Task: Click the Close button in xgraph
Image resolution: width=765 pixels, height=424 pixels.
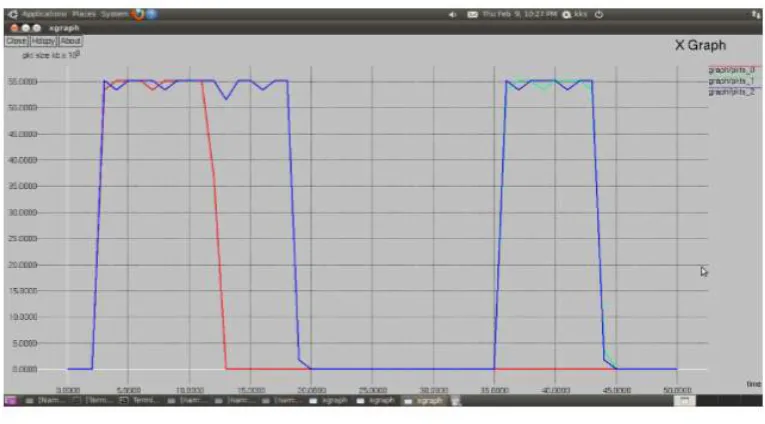Action: [17, 41]
